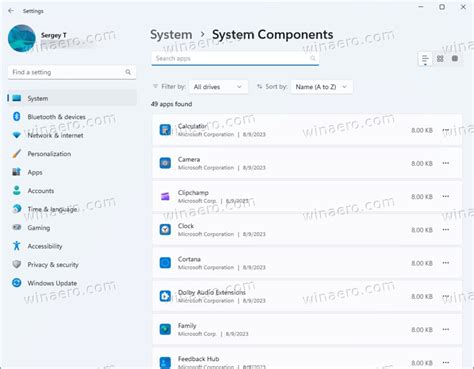Select the Camera app name
The width and height of the screenshot is (474, 369).
(x=189, y=159)
